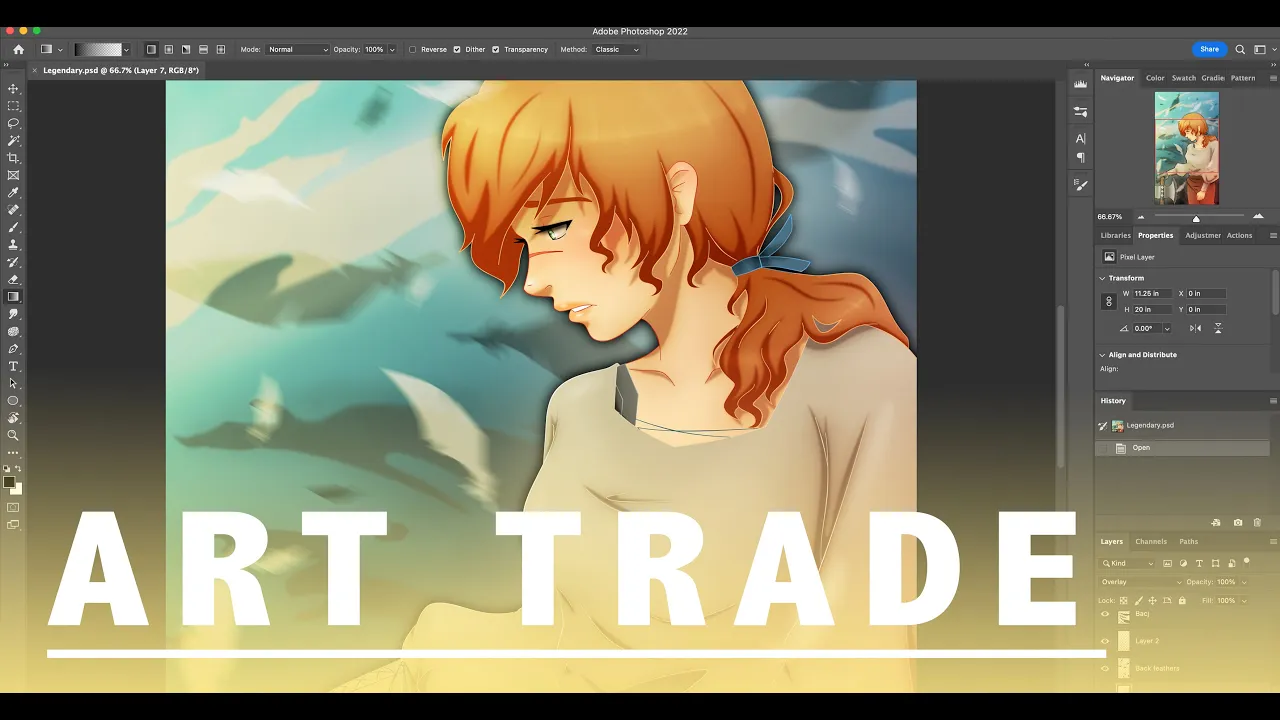Image resolution: width=1280 pixels, height=720 pixels.
Task: Select the Lasso tool
Action: click(13, 123)
